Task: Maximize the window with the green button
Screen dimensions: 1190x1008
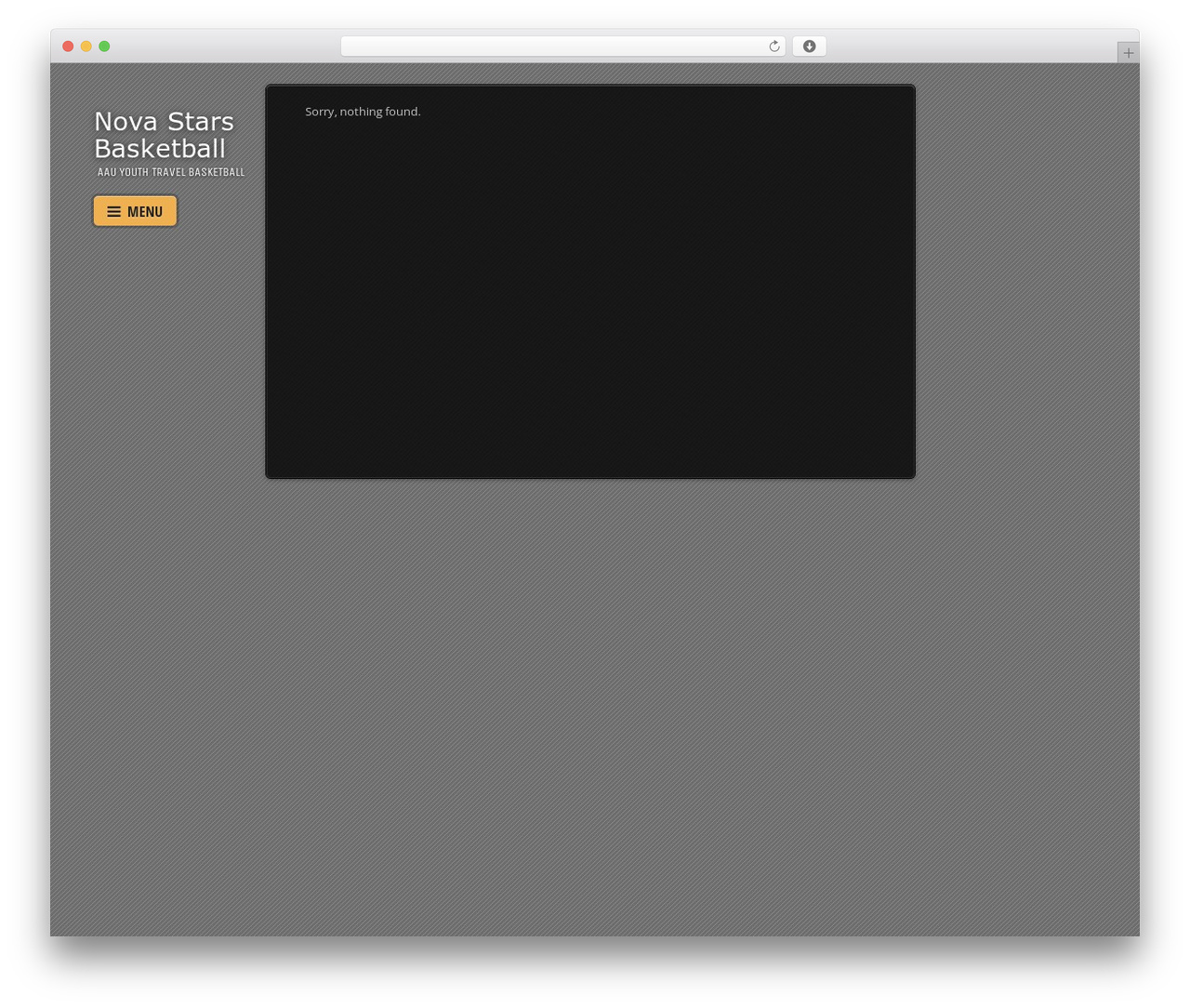Action: pos(104,46)
